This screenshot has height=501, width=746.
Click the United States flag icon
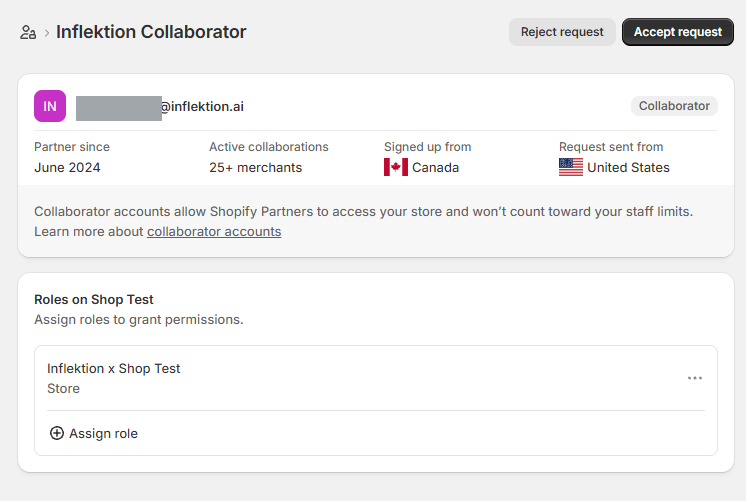pos(571,167)
